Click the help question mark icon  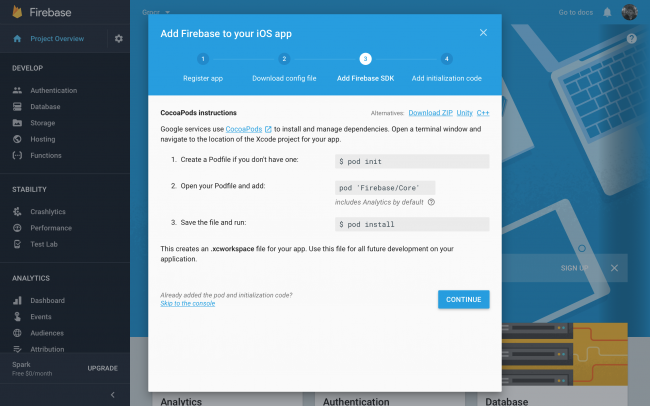point(631,39)
